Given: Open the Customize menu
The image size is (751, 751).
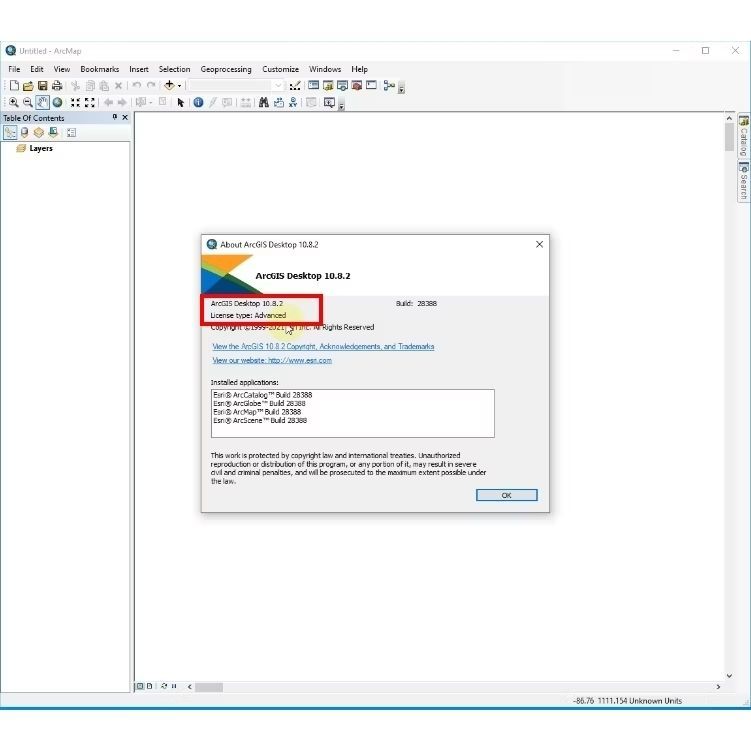Looking at the screenshot, I should (280, 69).
